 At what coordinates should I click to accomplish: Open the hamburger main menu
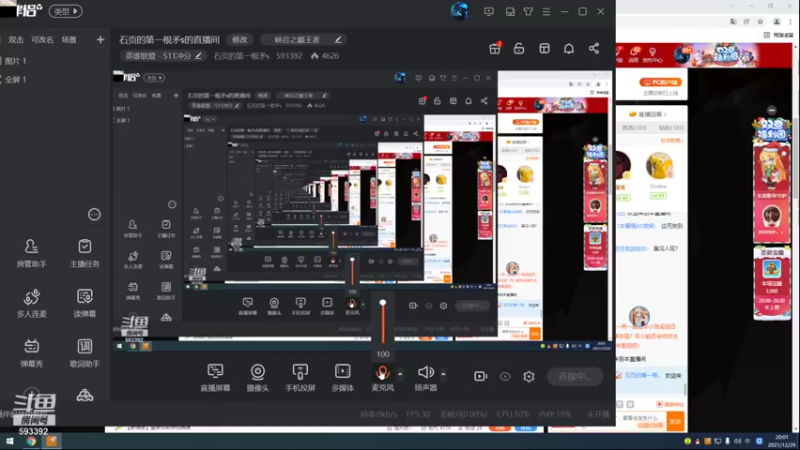click(546, 11)
